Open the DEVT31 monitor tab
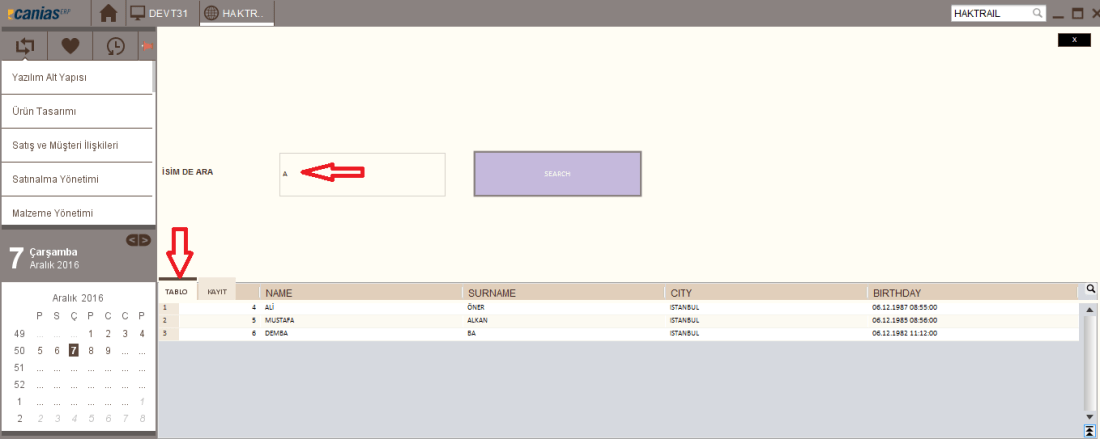This screenshot has width=1100, height=439. (159, 14)
